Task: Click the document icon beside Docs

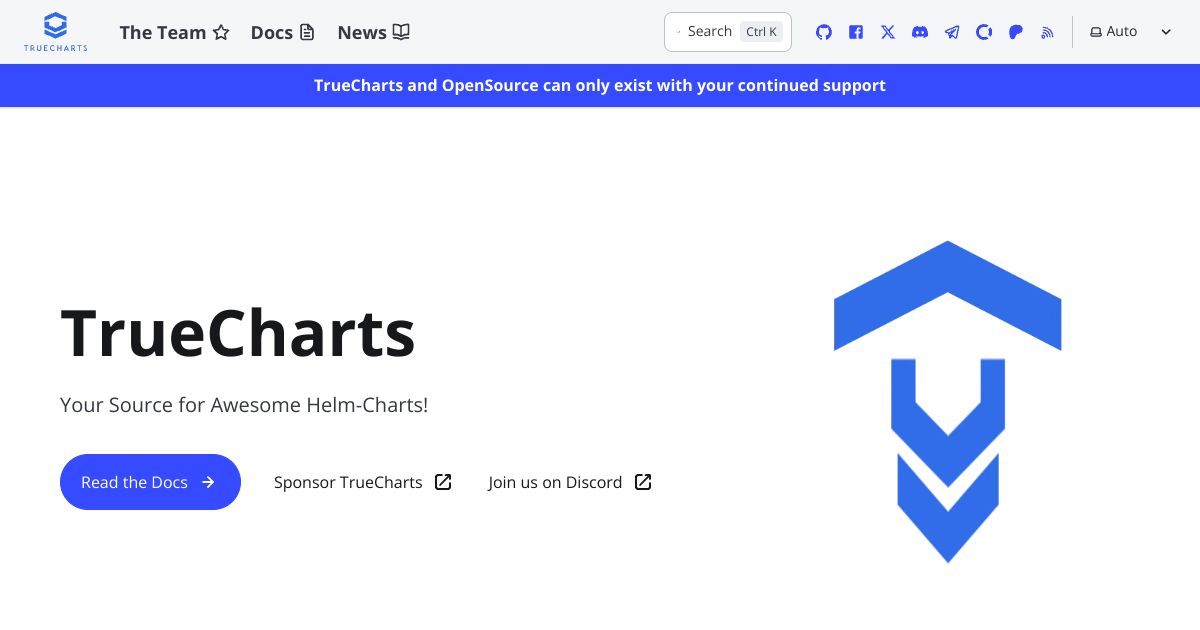Action: click(307, 32)
